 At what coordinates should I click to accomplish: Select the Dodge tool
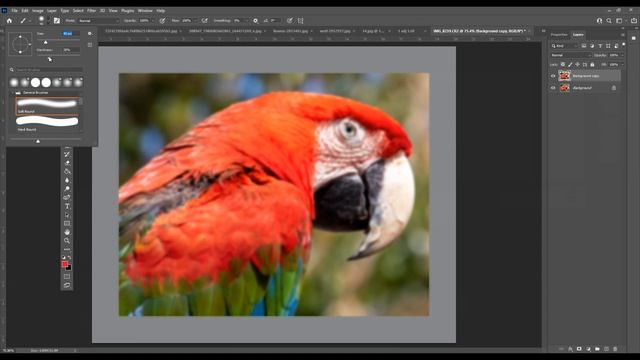pyautogui.click(x=67, y=189)
